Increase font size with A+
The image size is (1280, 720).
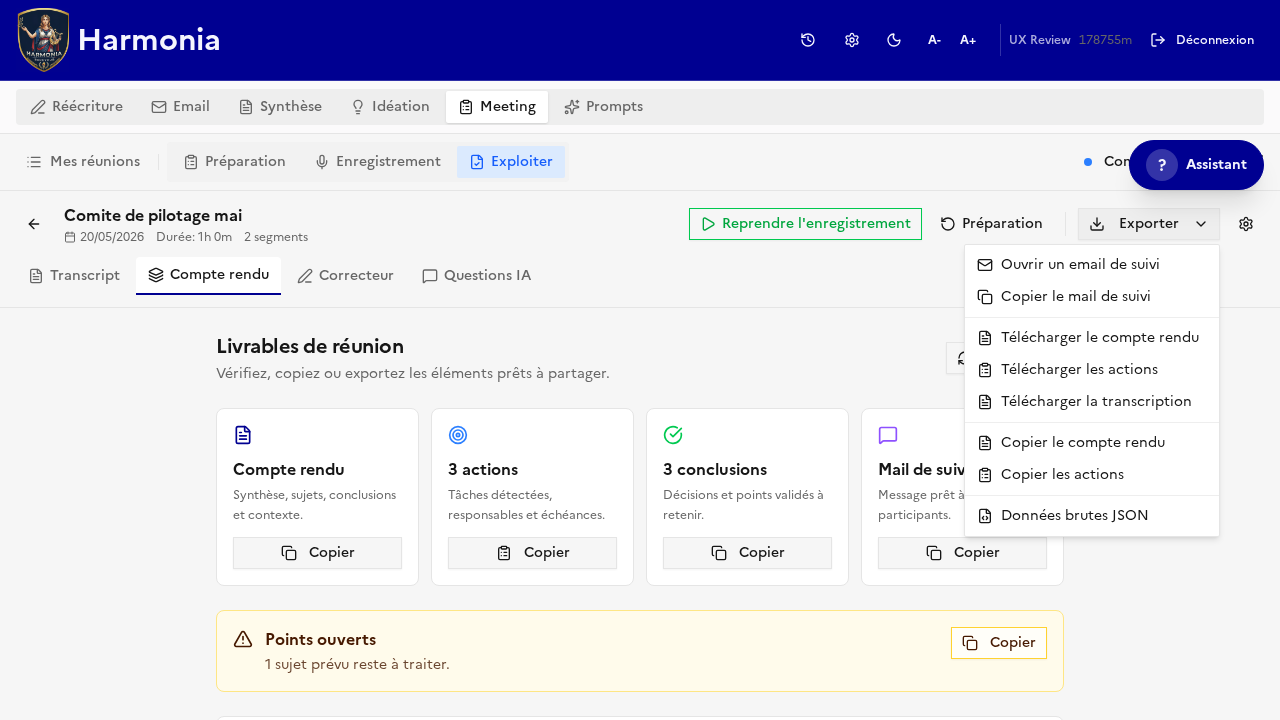968,40
